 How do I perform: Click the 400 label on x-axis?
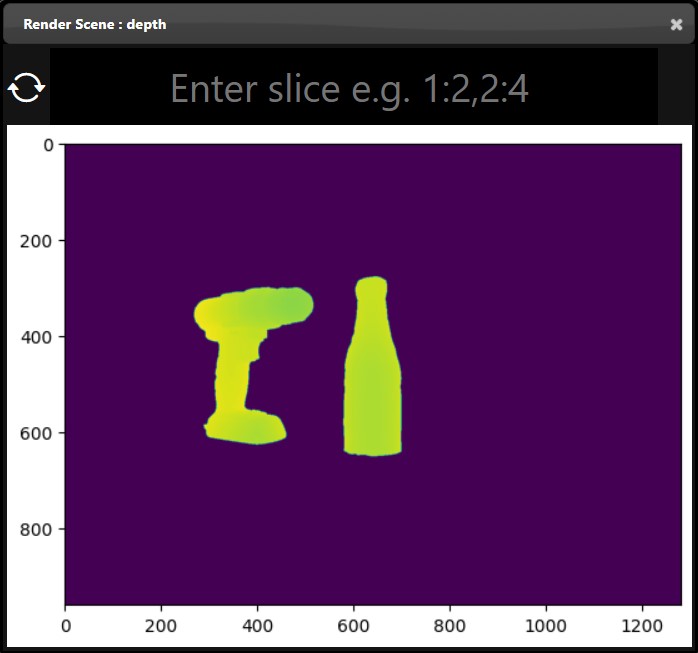pos(258,625)
